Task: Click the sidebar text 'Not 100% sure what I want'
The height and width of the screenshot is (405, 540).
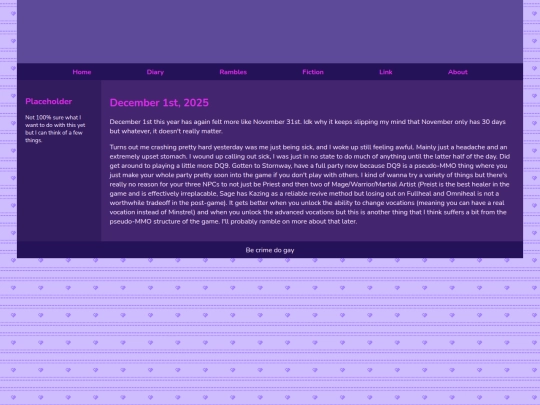Action: pyautogui.click(x=55, y=129)
